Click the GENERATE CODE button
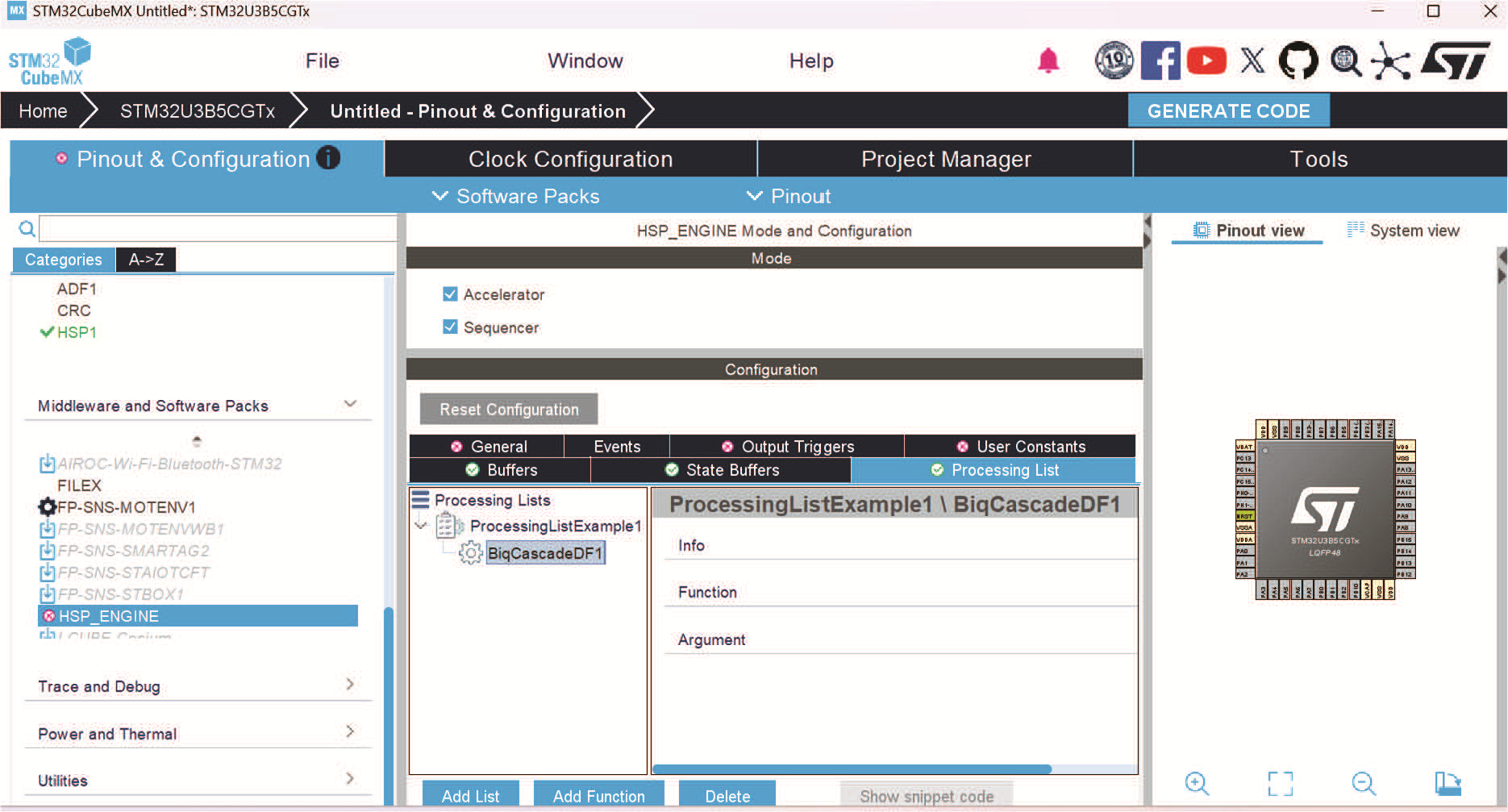The width and height of the screenshot is (1508, 812). coord(1228,110)
